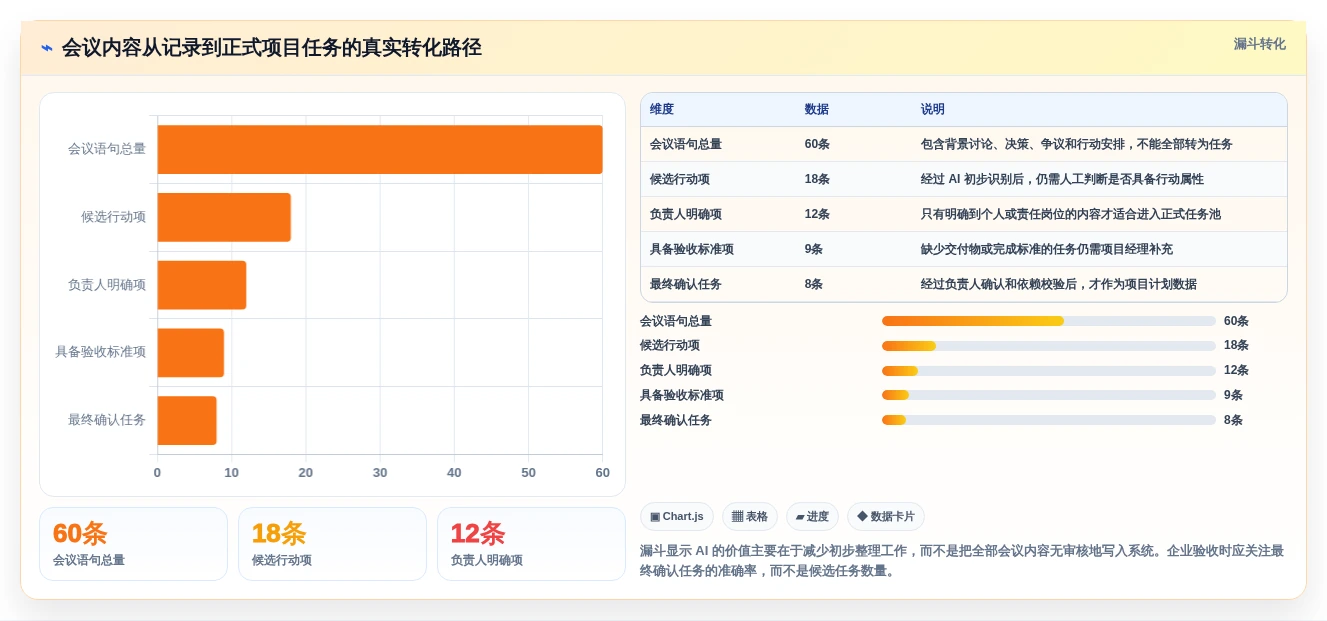The height and width of the screenshot is (621, 1327).
Task: Click the 具备验收标准项 progress bar
Action: [1049, 395]
